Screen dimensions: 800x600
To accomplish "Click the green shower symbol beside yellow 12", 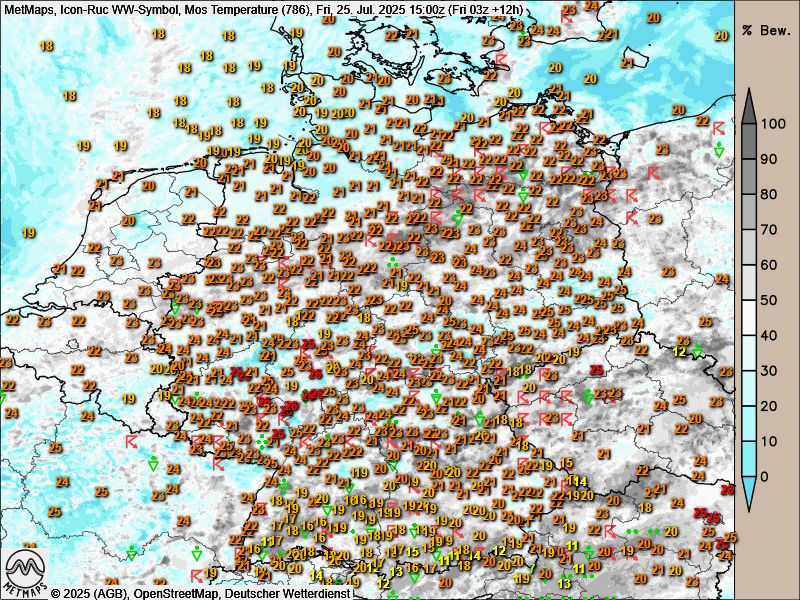I will pyautogui.click(x=698, y=350).
